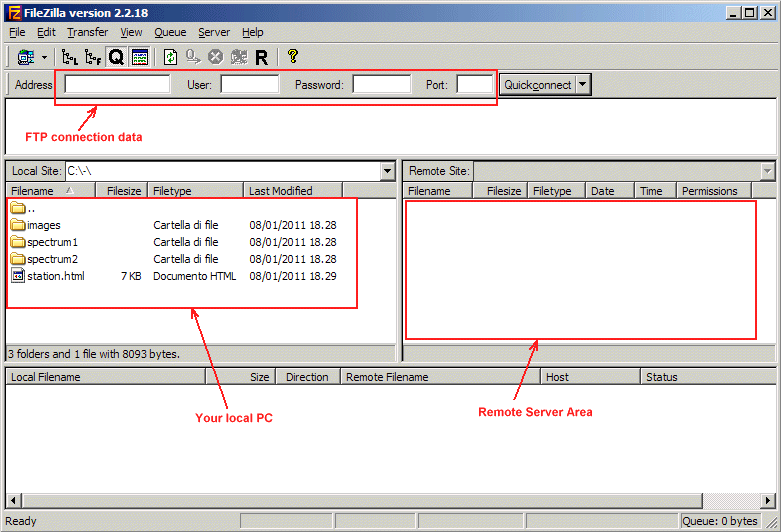Click the Refresh toolbar icon

pos(170,57)
